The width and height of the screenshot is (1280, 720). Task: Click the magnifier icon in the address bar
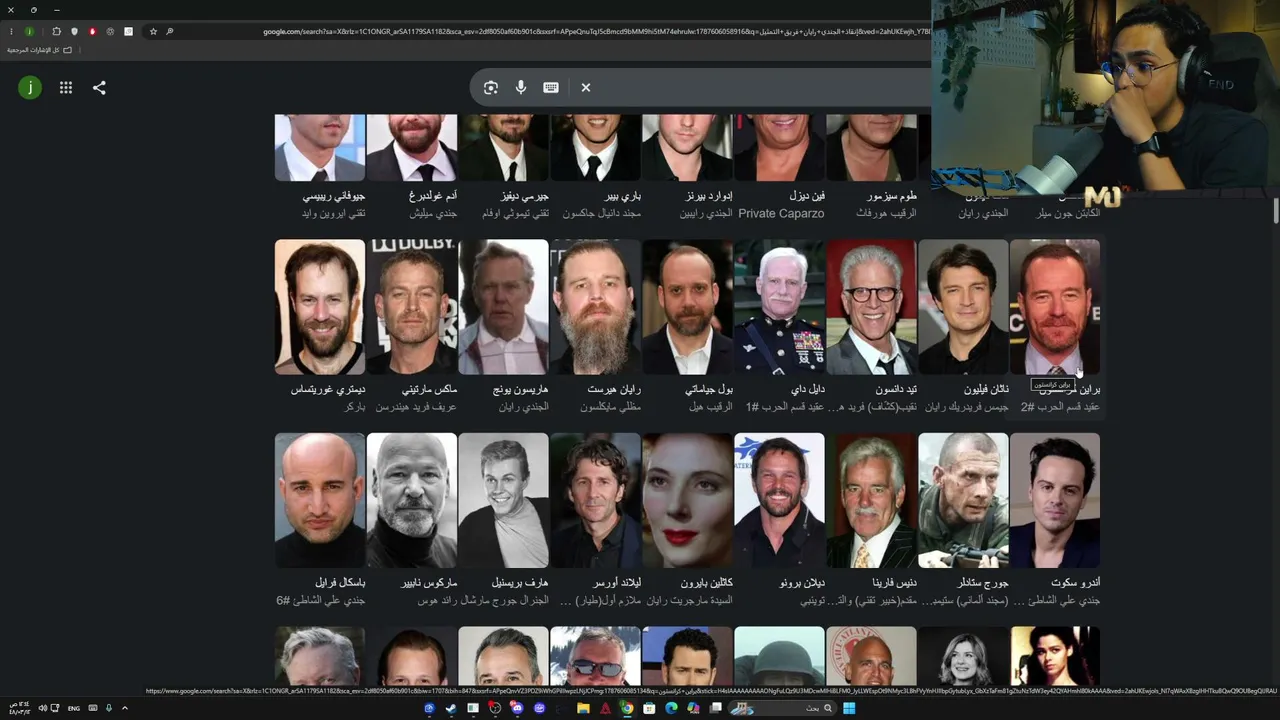[170, 32]
